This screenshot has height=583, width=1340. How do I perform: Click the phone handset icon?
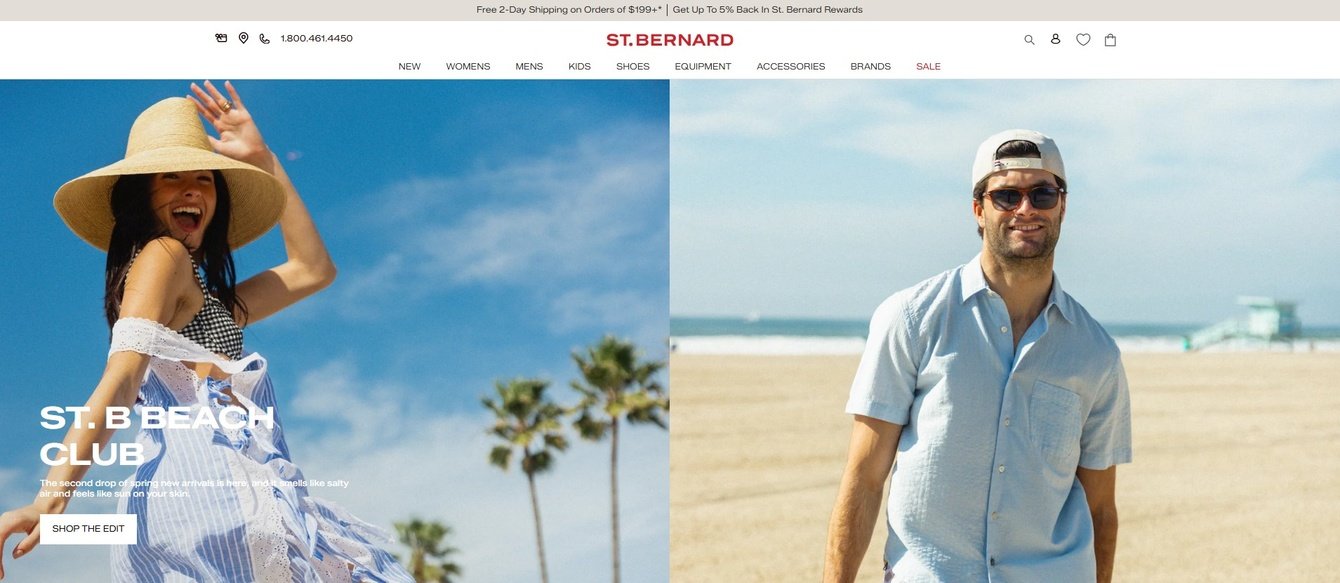(264, 39)
